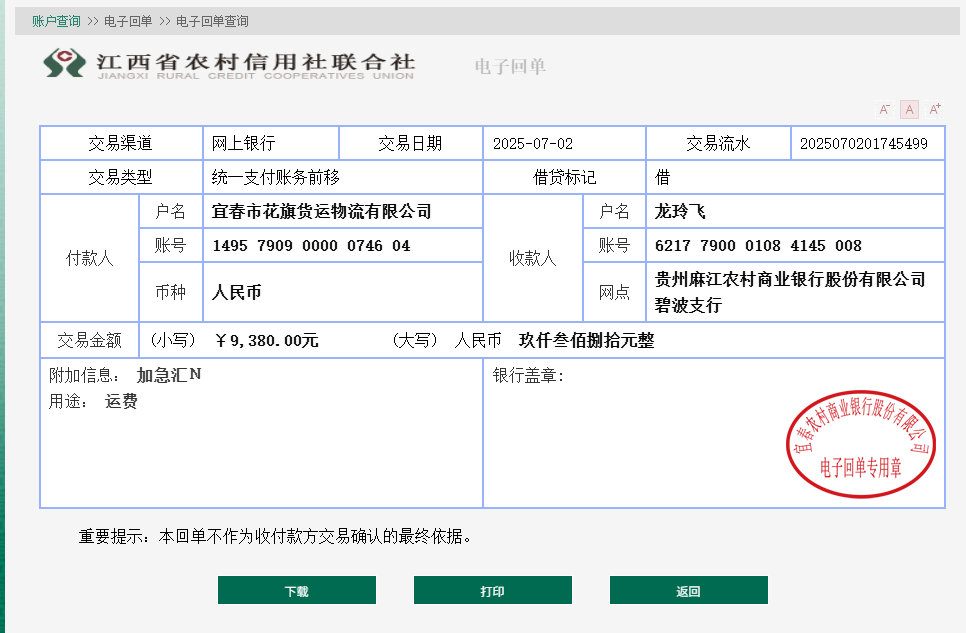This screenshot has height=633, width=966.
Task: Click the purpose value 运费
Action: [121, 401]
